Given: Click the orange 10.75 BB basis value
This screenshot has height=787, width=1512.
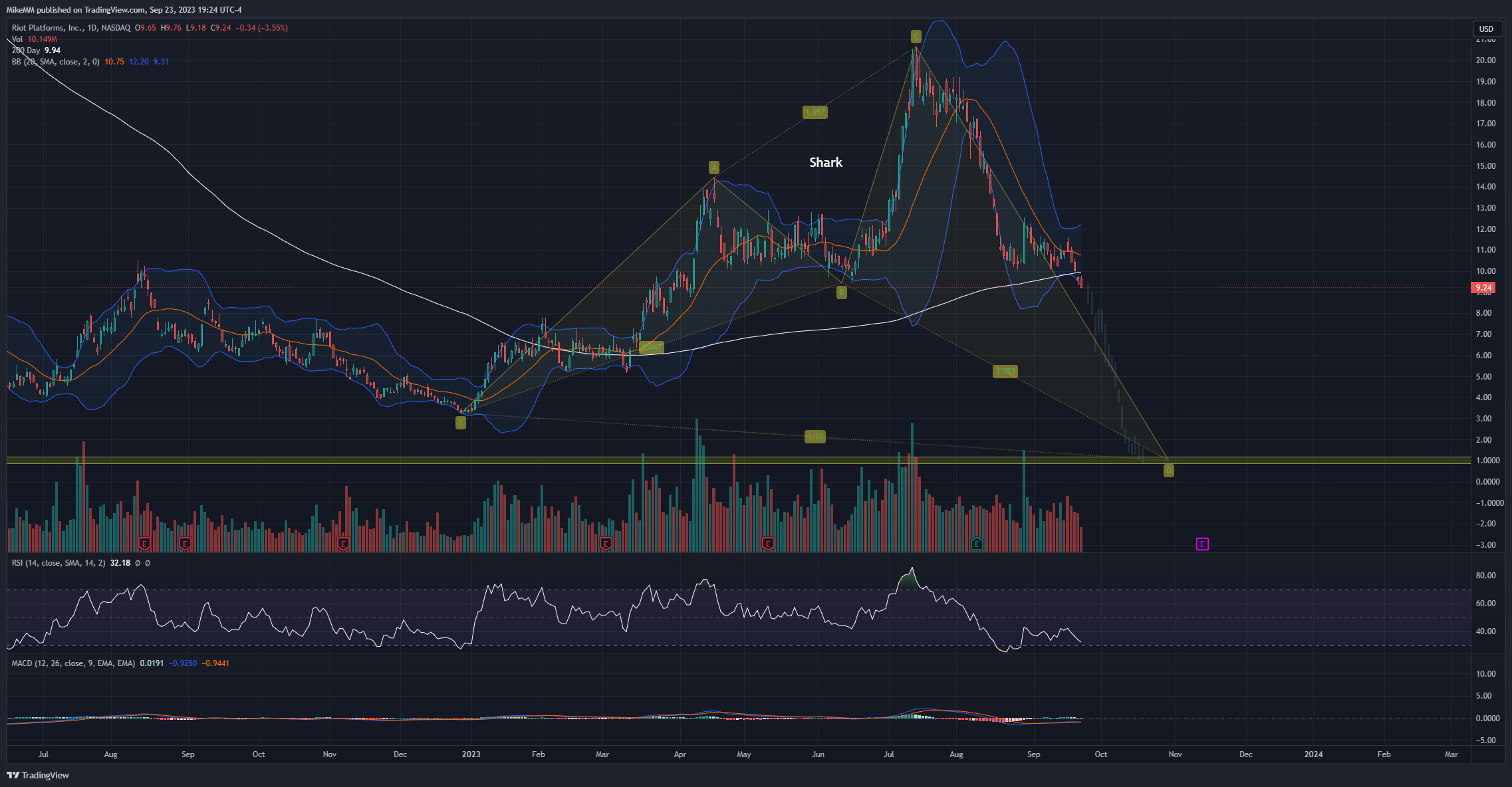Looking at the screenshot, I should tap(114, 62).
